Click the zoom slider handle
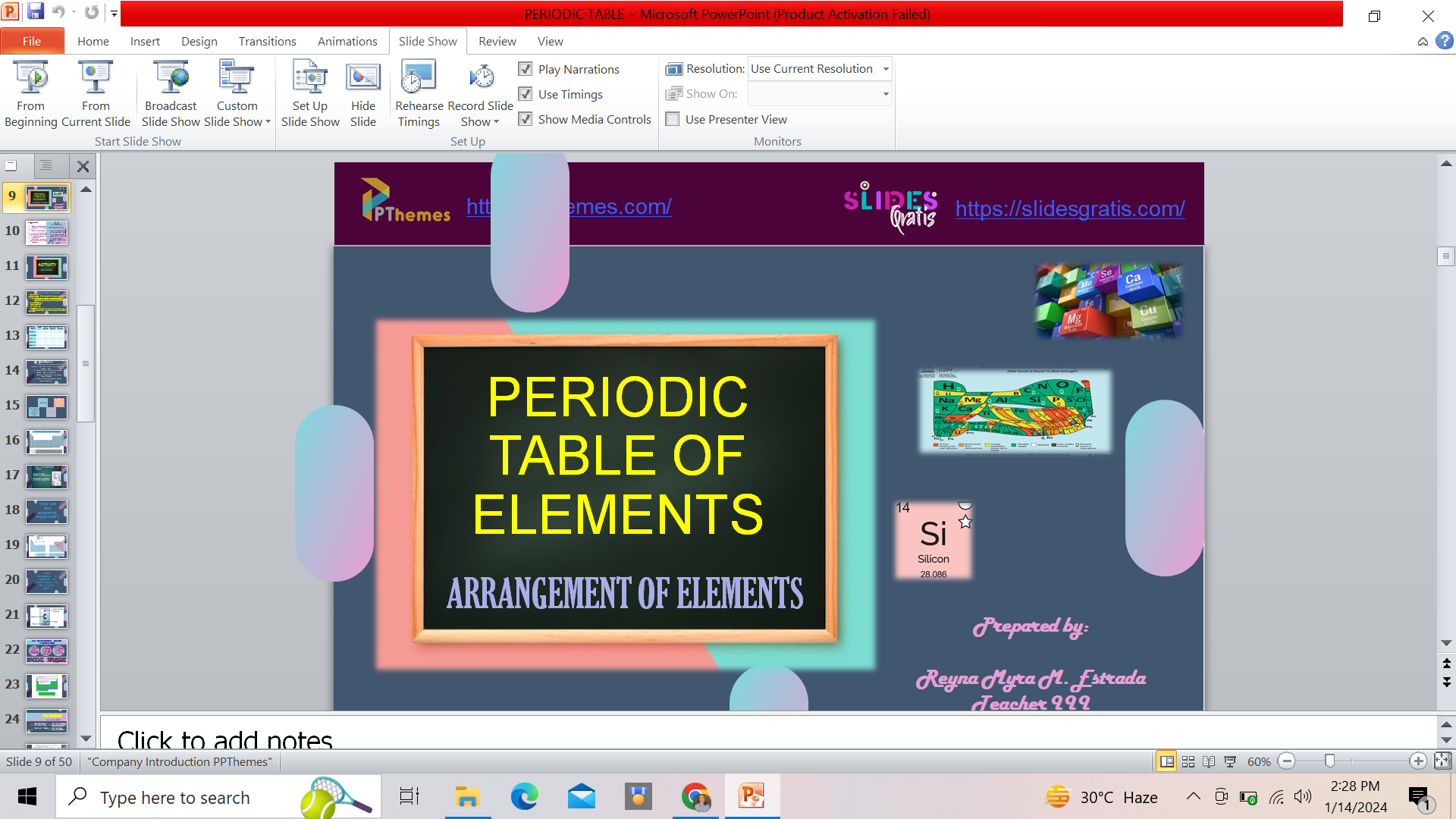This screenshot has width=1456, height=819. (x=1329, y=761)
